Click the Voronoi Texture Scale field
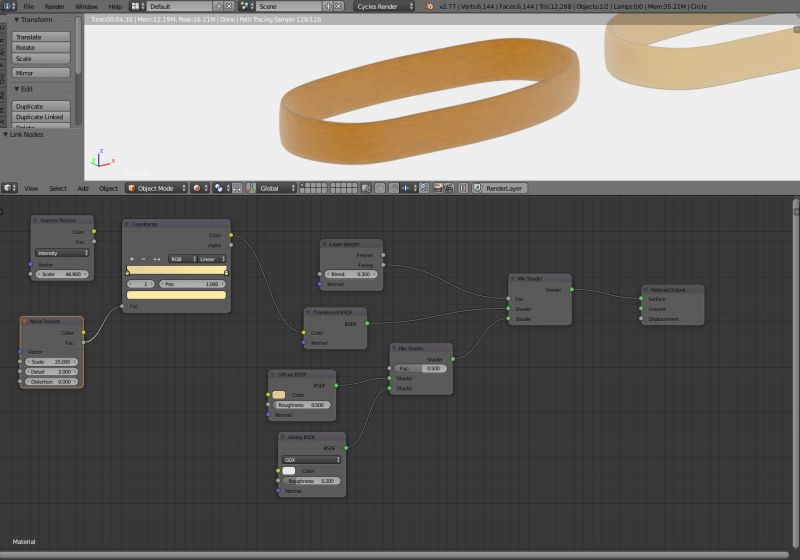This screenshot has width=800, height=560. [62, 274]
